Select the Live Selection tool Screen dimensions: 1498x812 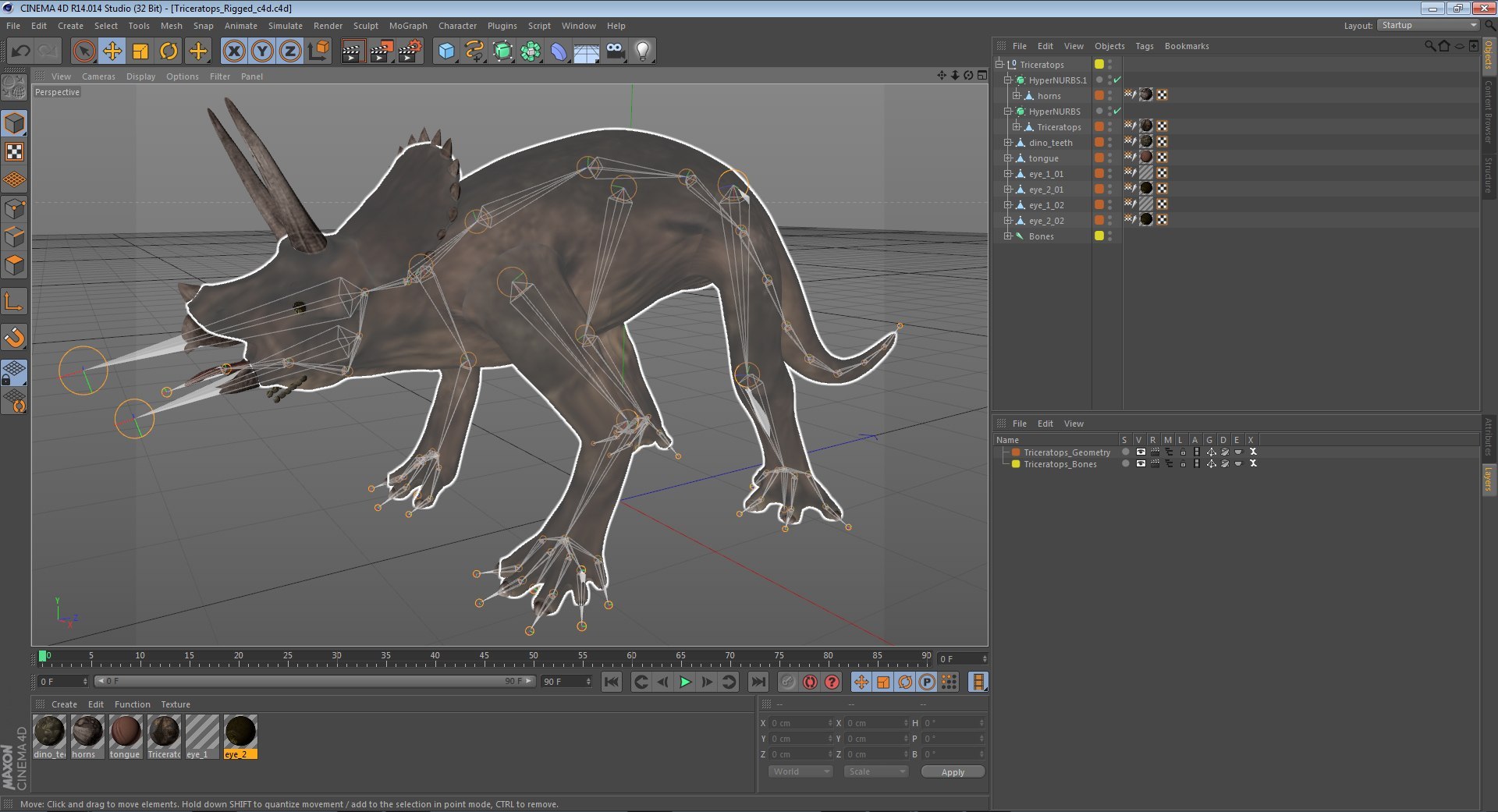(83, 51)
